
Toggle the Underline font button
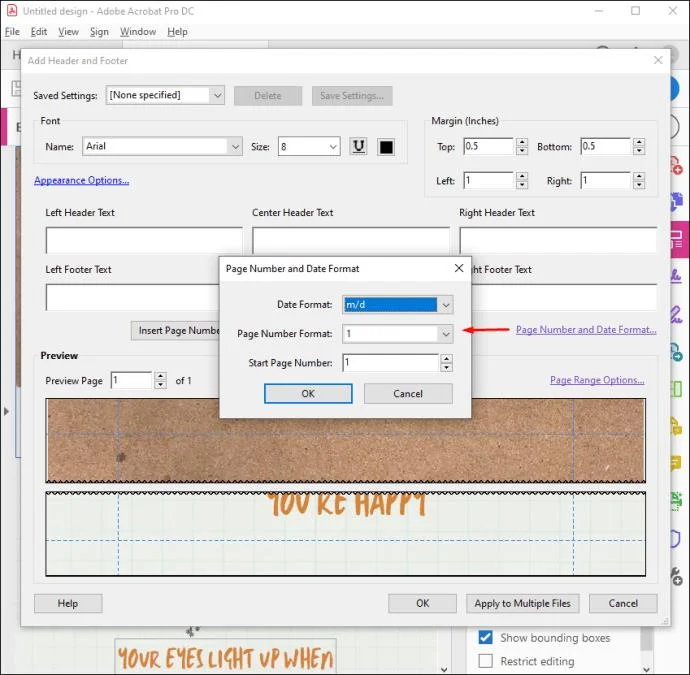(x=358, y=147)
